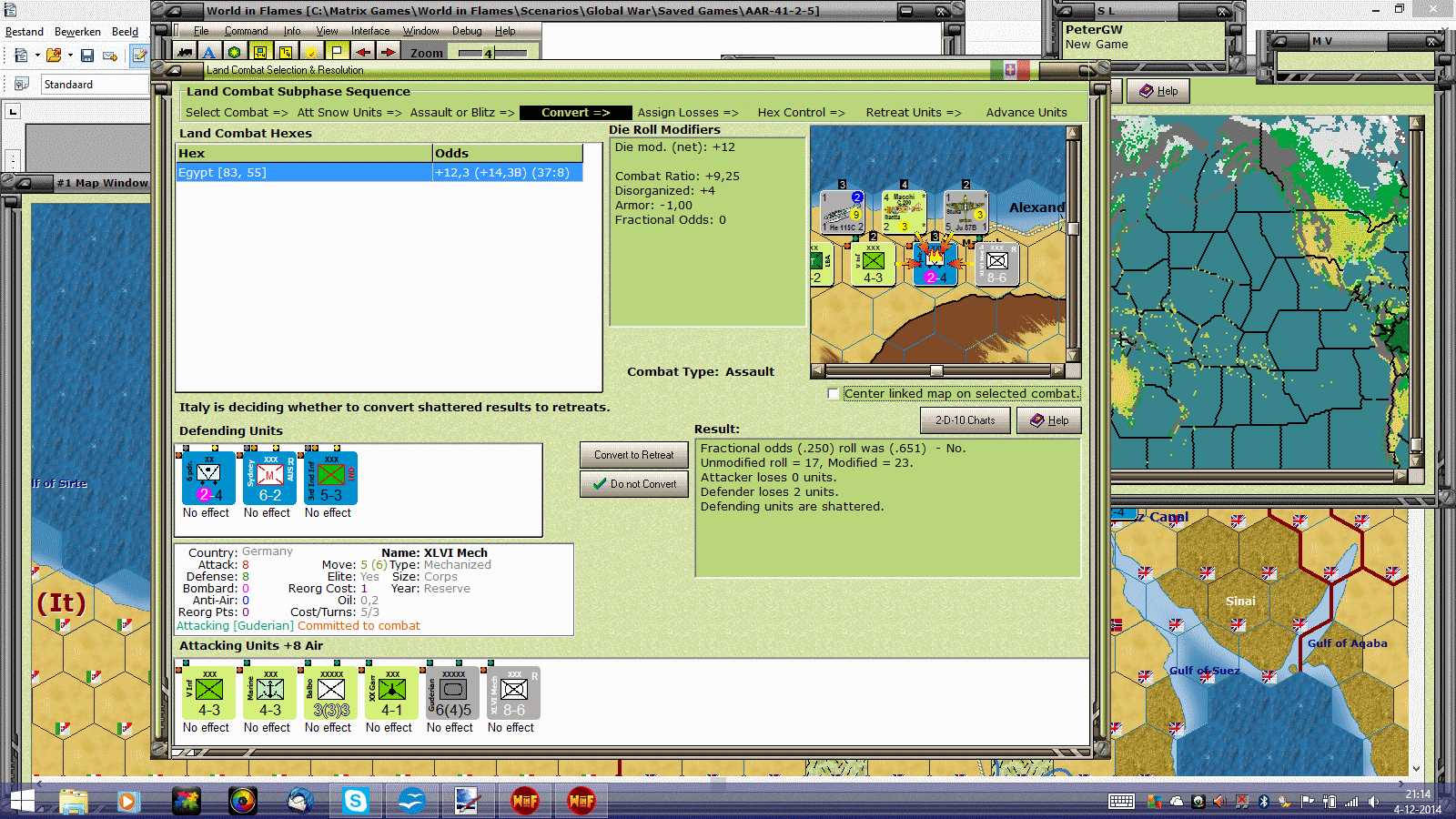Image resolution: width=1456 pixels, height=819 pixels.
Task: Click the save icon in background editor
Action: coord(87,56)
